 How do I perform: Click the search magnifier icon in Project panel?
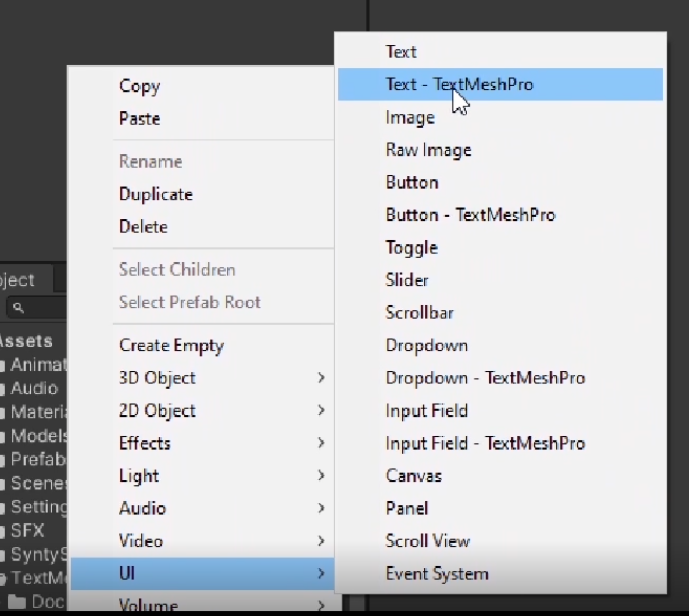[x=19, y=308]
